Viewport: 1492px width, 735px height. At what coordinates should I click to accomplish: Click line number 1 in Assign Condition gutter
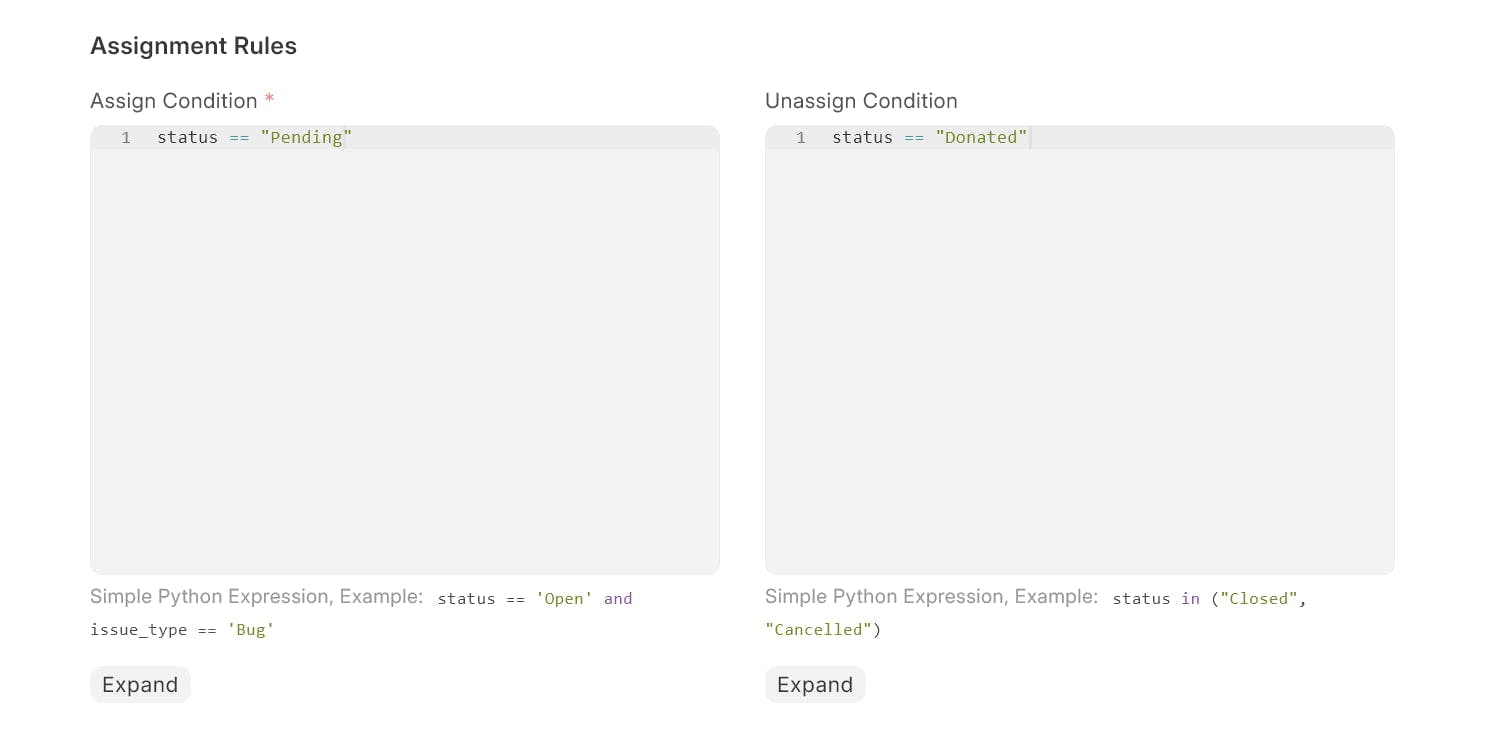click(x=125, y=137)
